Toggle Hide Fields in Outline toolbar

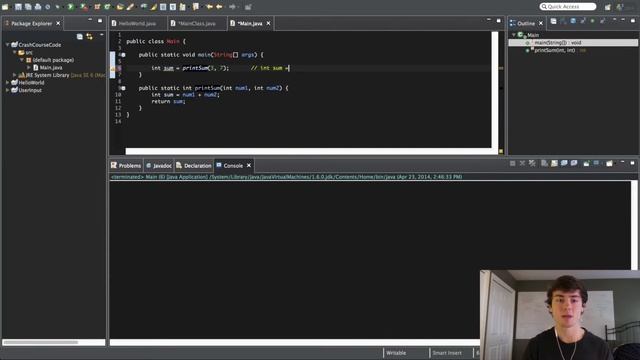click(573, 21)
